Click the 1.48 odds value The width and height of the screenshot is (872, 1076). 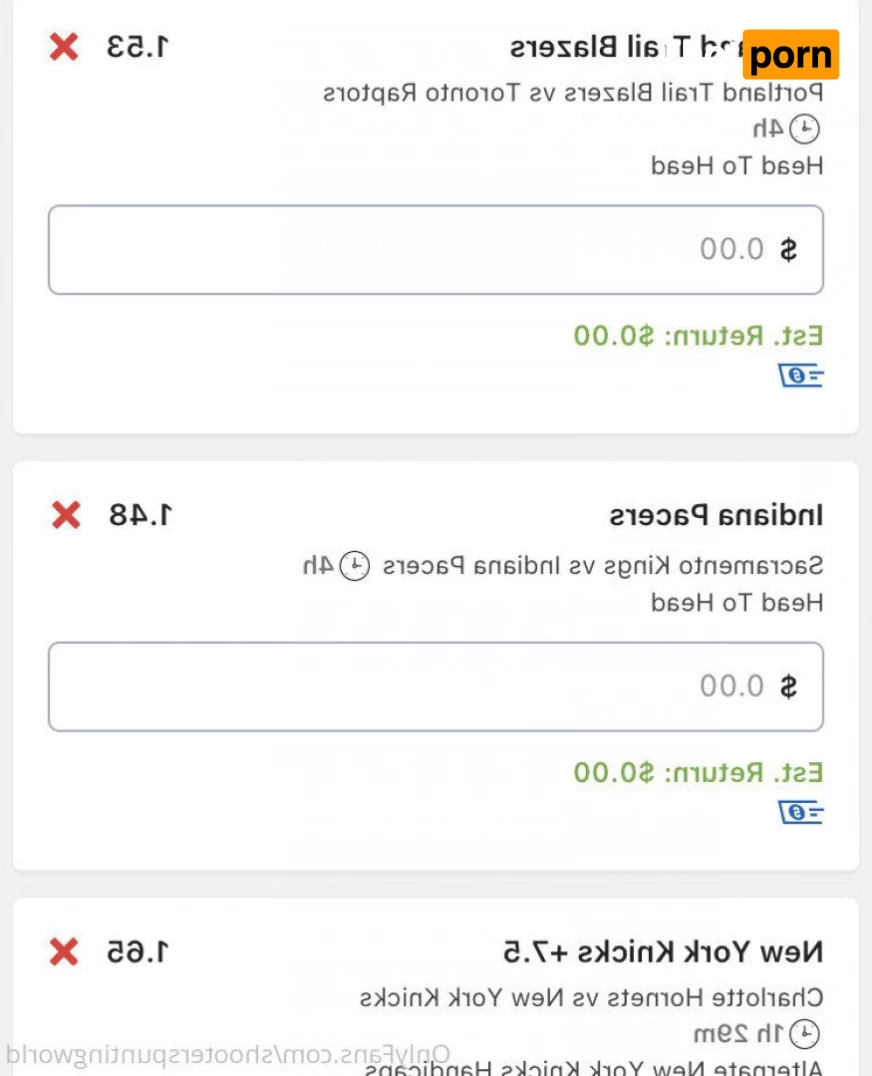click(141, 516)
